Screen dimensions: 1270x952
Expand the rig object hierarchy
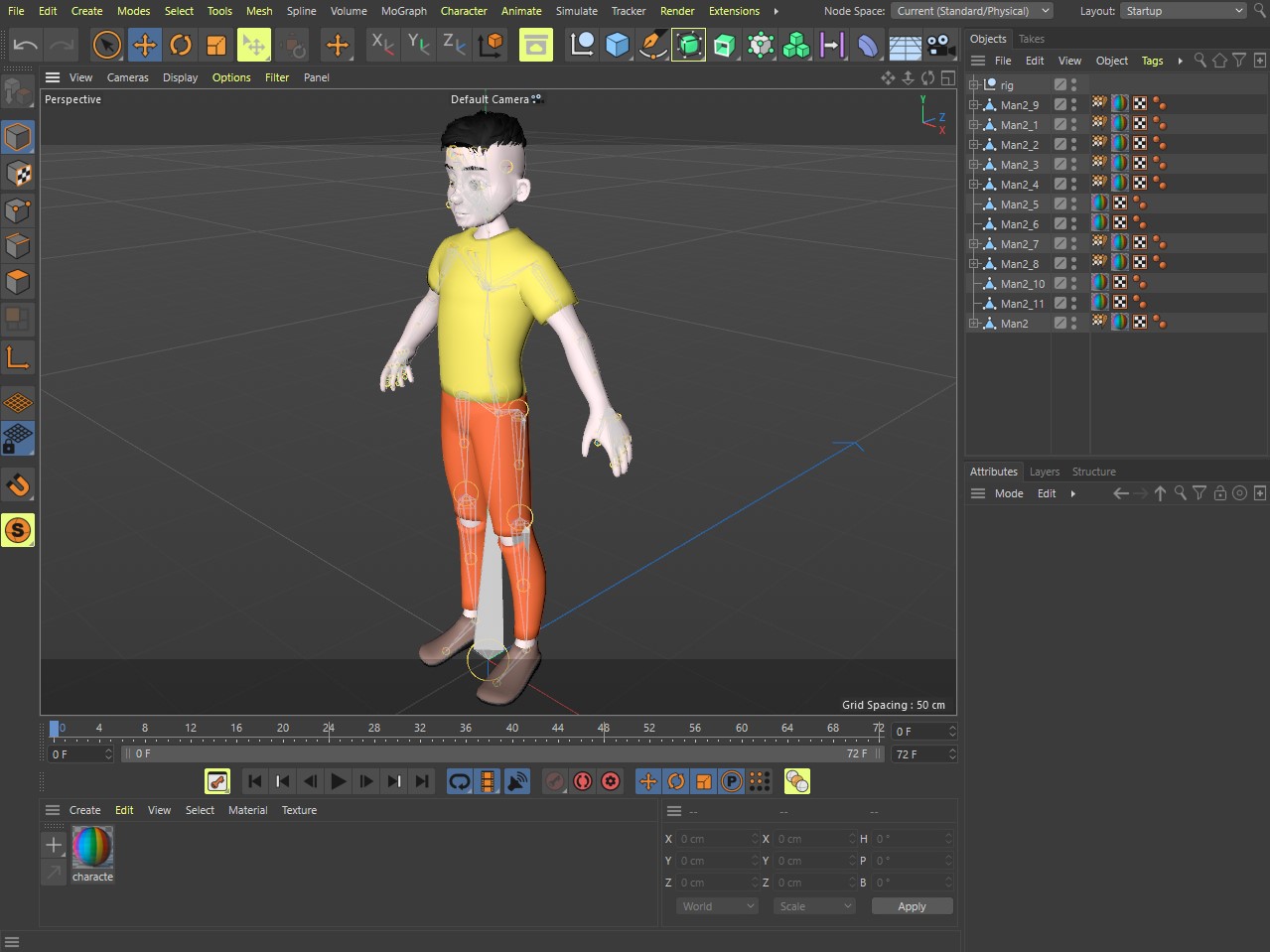tap(974, 85)
